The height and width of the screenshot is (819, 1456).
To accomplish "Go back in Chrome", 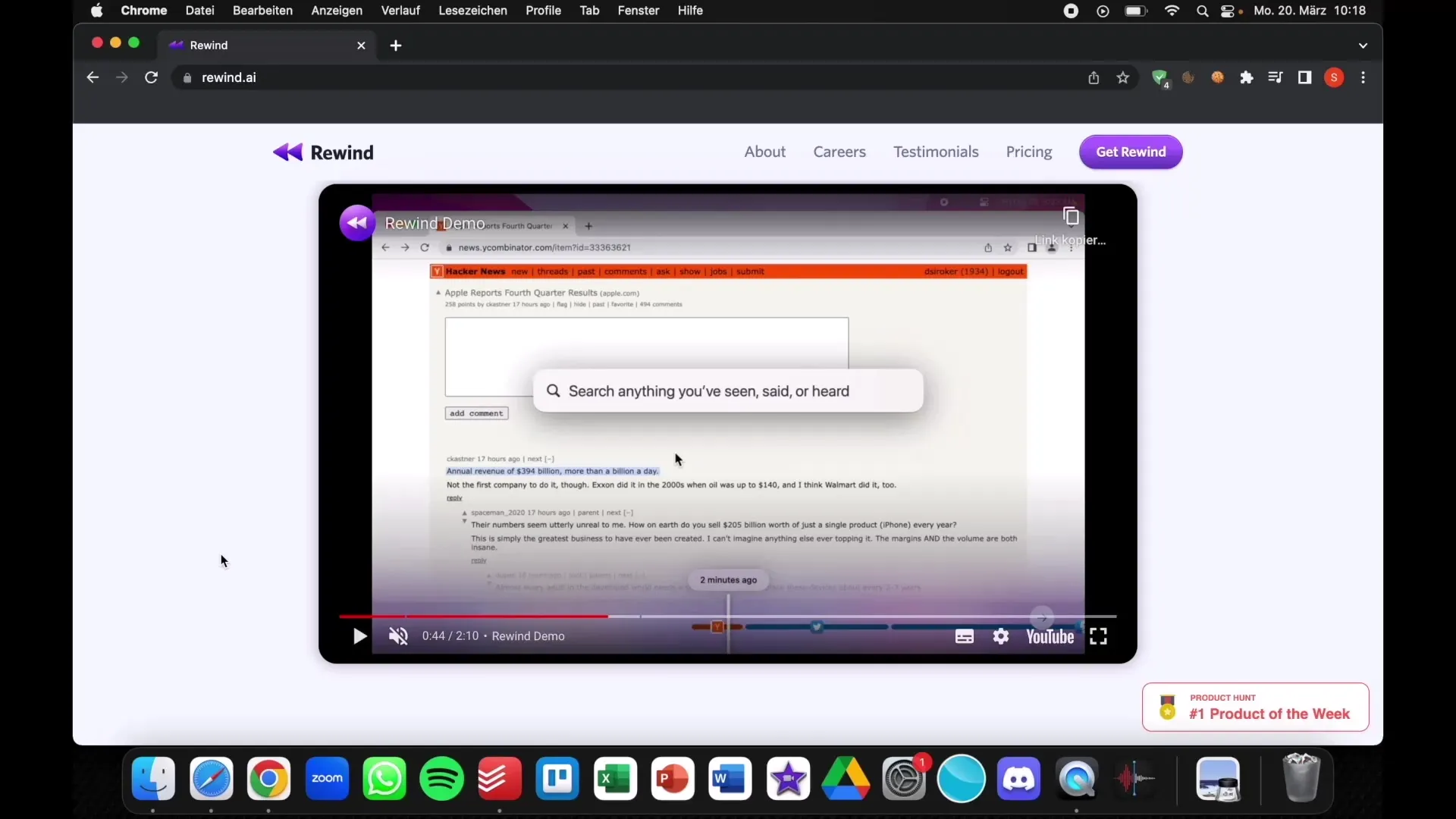I will [x=93, y=77].
